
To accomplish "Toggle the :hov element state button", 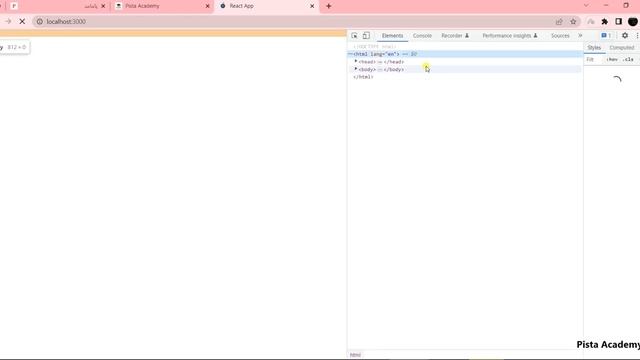I will (612, 60).
